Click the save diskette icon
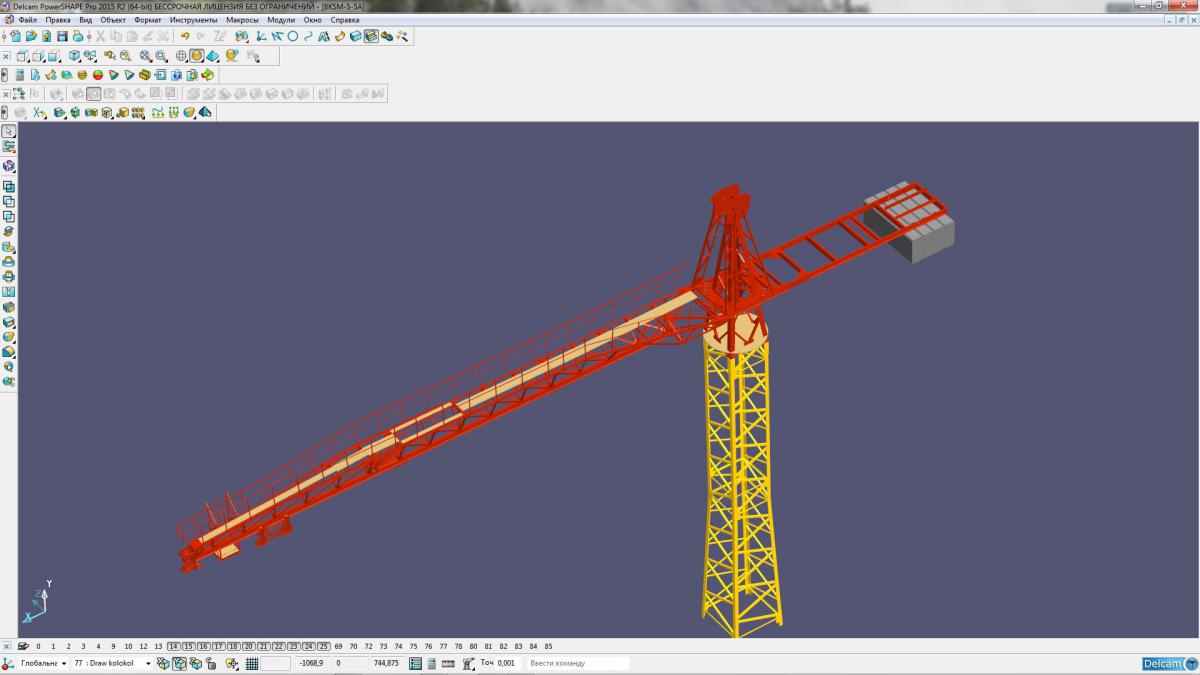1200x675 pixels. pyautogui.click(x=62, y=36)
